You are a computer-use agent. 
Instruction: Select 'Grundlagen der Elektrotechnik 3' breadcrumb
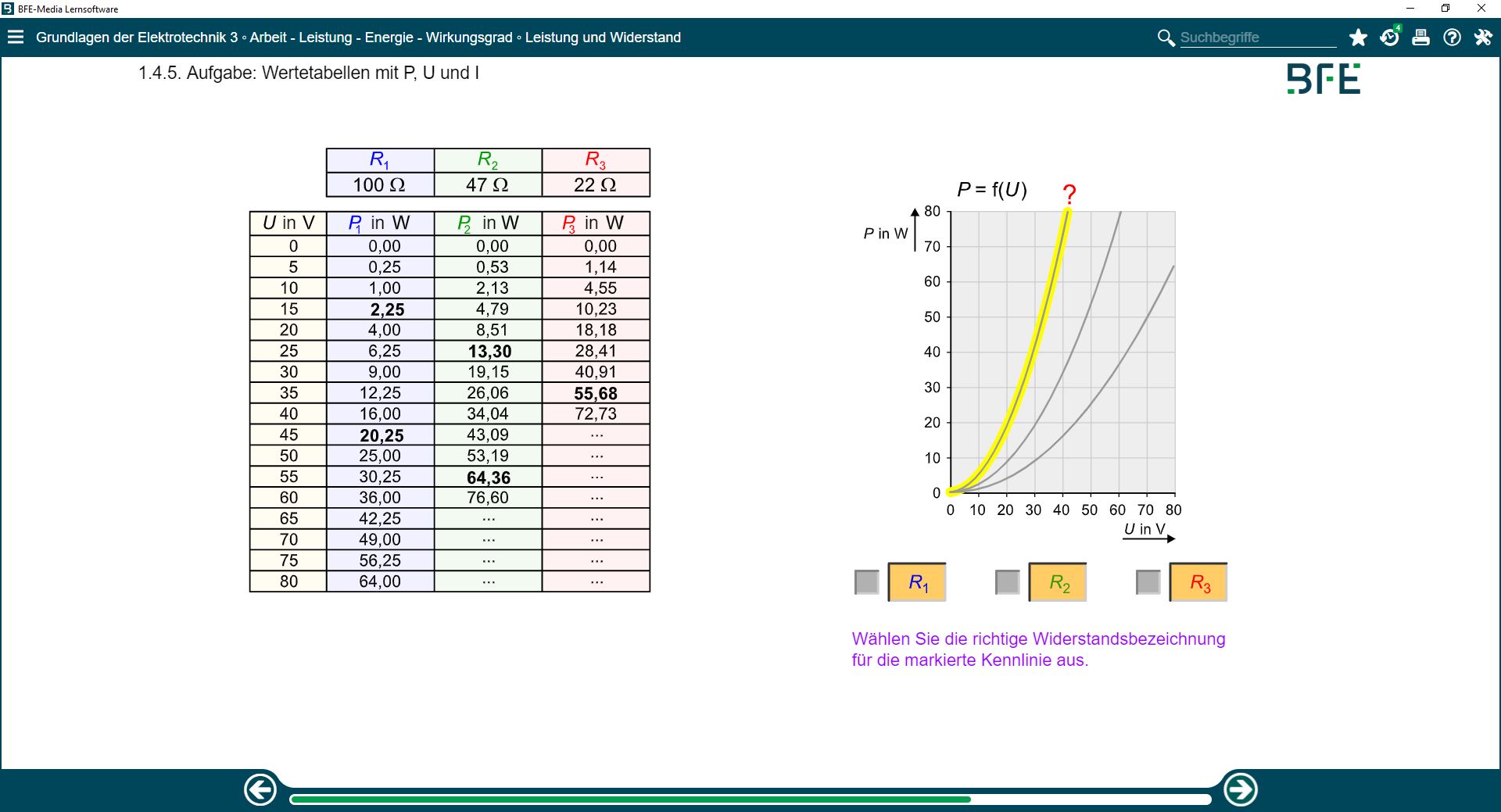coord(137,38)
